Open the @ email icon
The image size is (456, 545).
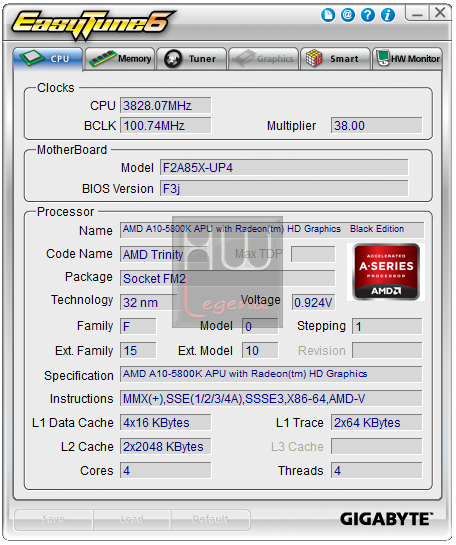[348, 15]
